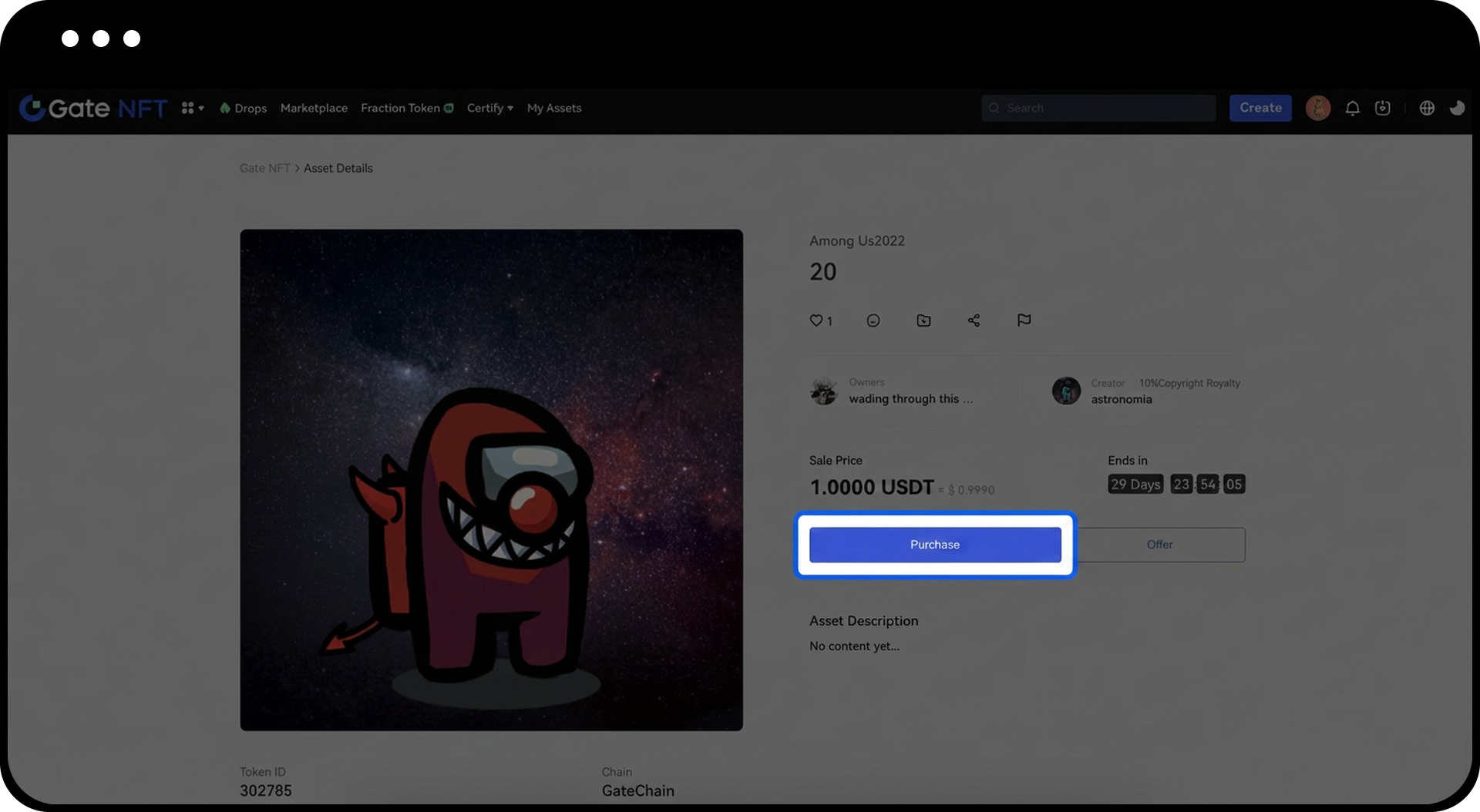This screenshot has width=1480, height=812.
Task: Open the user avatar menu
Action: pyautogui.click(x=1317, y=109)
